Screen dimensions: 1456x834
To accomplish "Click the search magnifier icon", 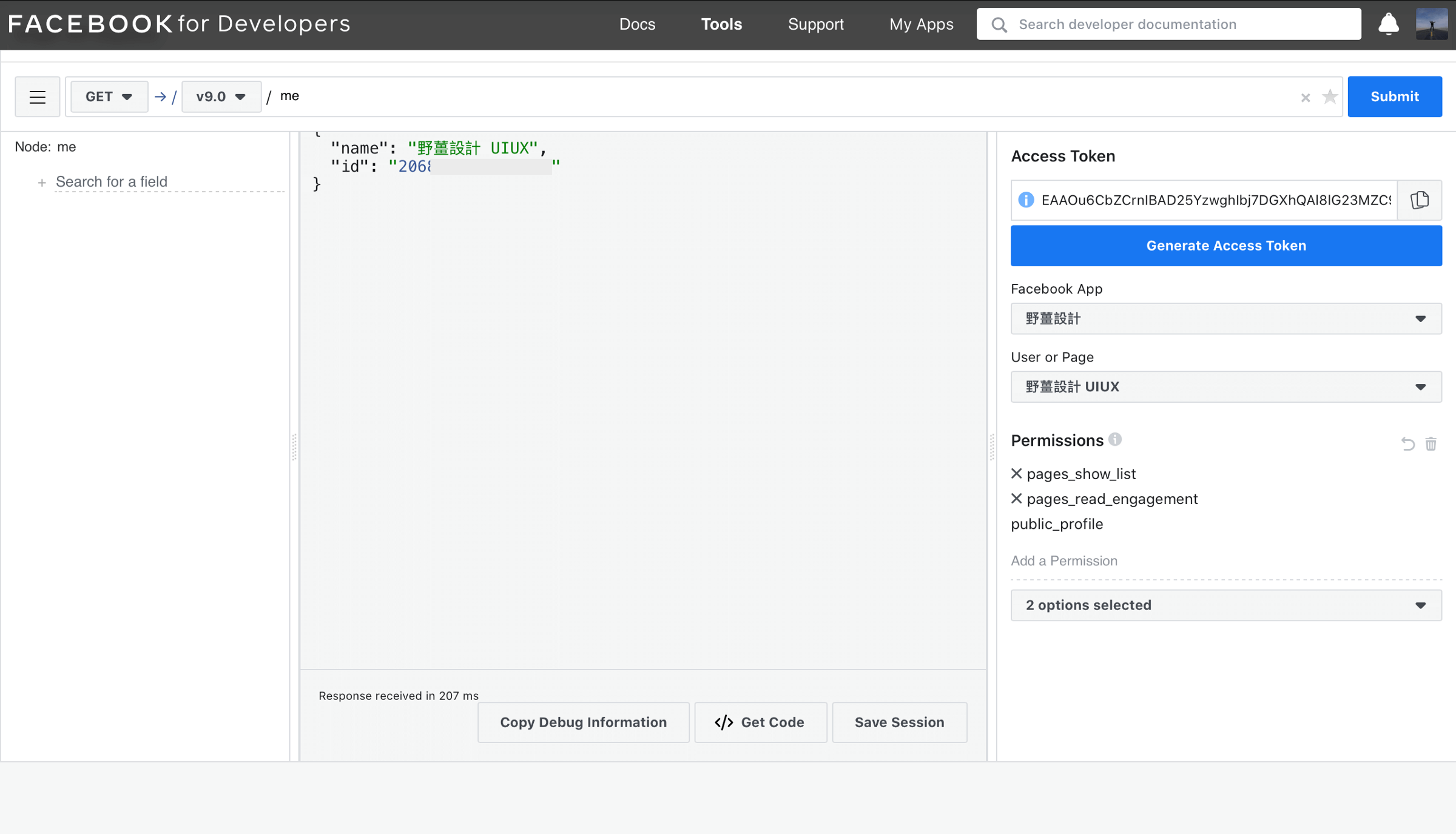I will 999,24.
